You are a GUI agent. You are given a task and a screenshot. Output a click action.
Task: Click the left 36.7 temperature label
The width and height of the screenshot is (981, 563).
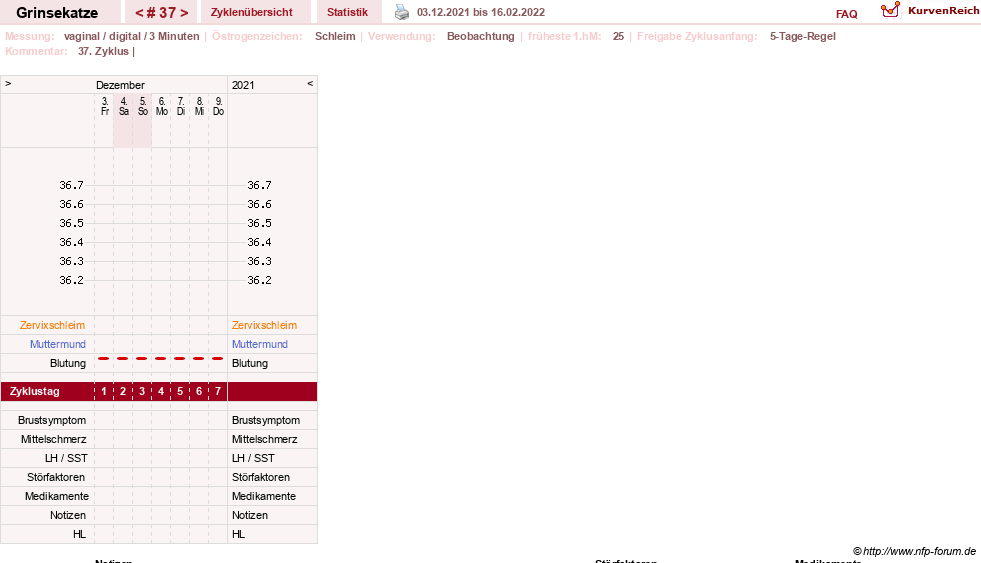point(71,185)
